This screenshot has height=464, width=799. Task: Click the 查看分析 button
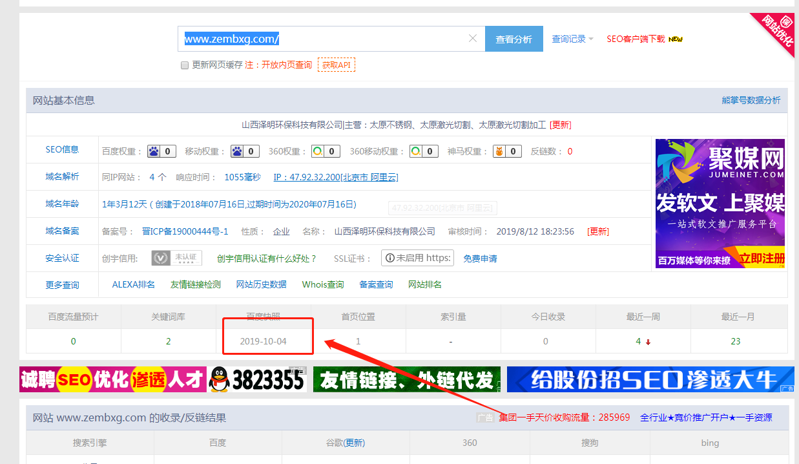tap(514, 39)
